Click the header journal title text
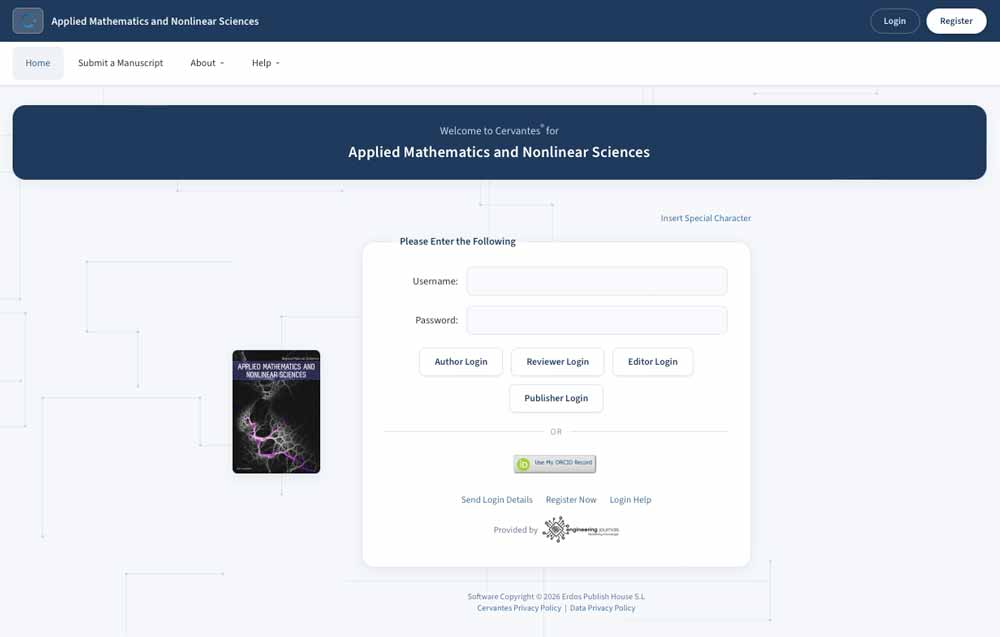The image size is (1000, 637). point(155,21)
